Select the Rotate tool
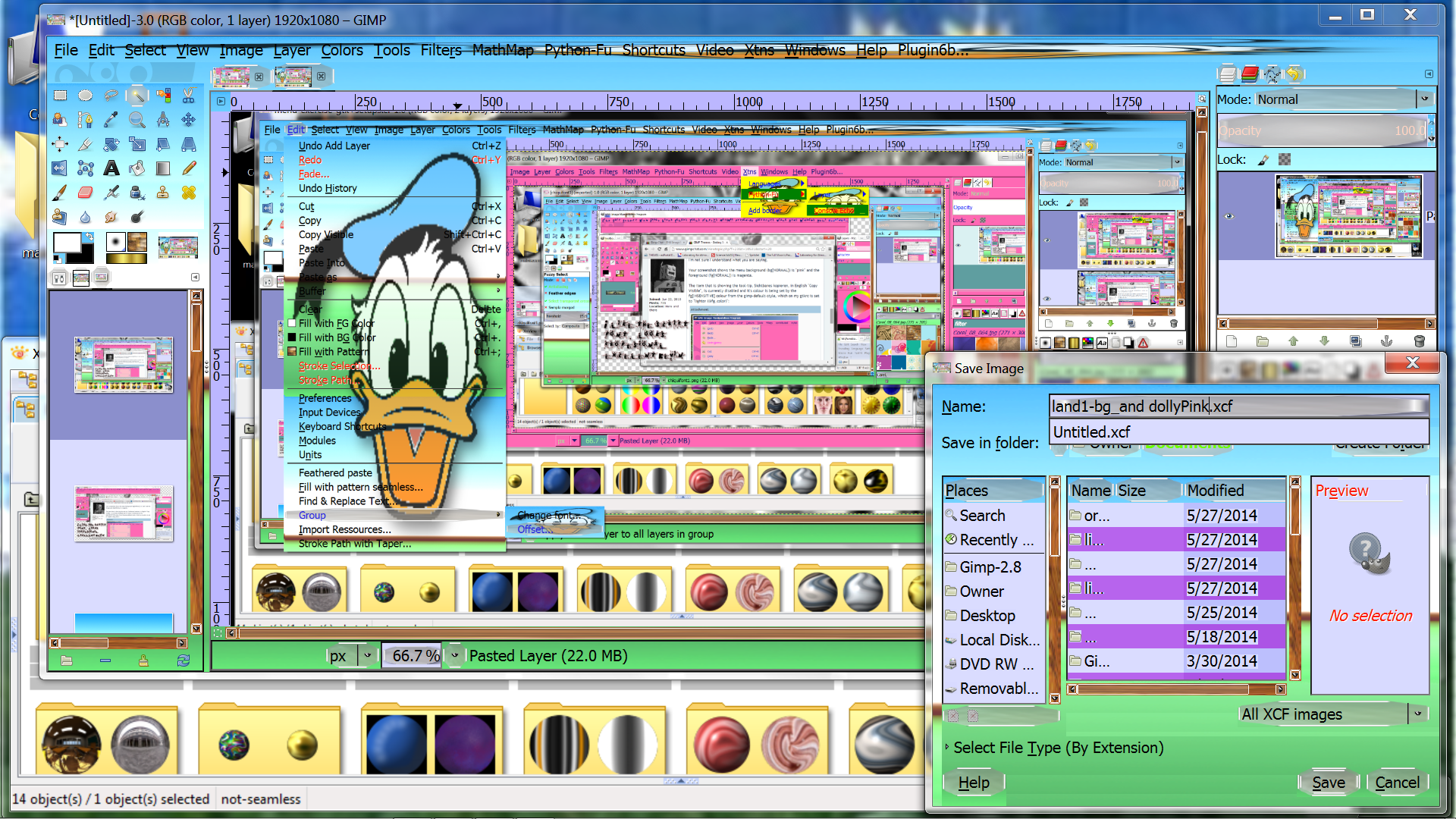1456x819 pixels. tap(111, 144)
